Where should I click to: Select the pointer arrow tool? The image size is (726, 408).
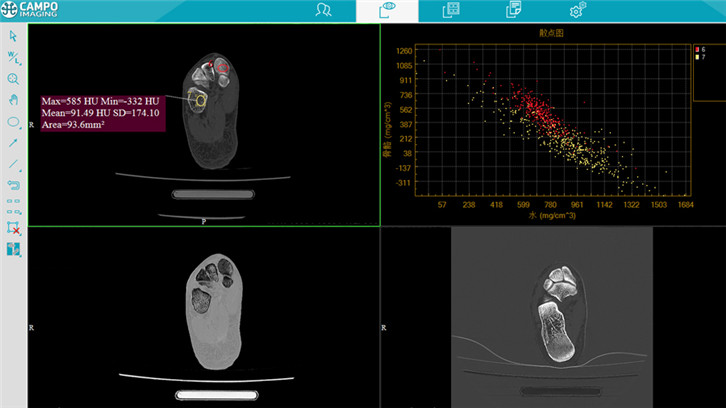click(x=13, y=36)
